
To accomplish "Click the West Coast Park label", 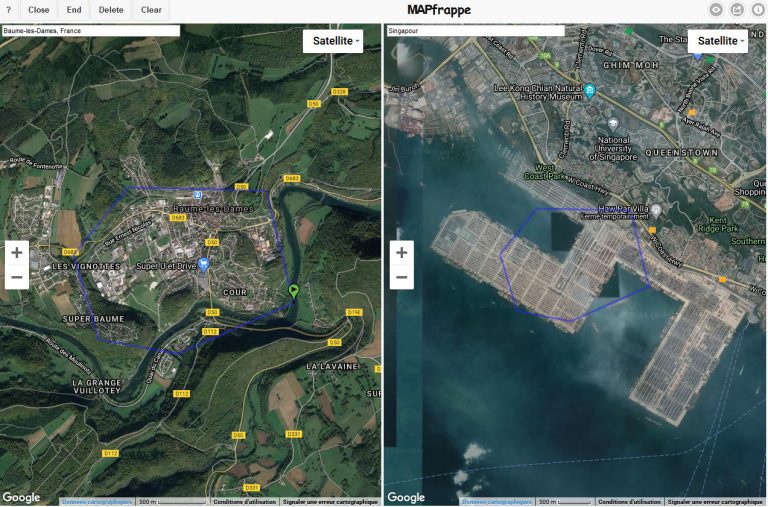I will (x=545, y=172).
